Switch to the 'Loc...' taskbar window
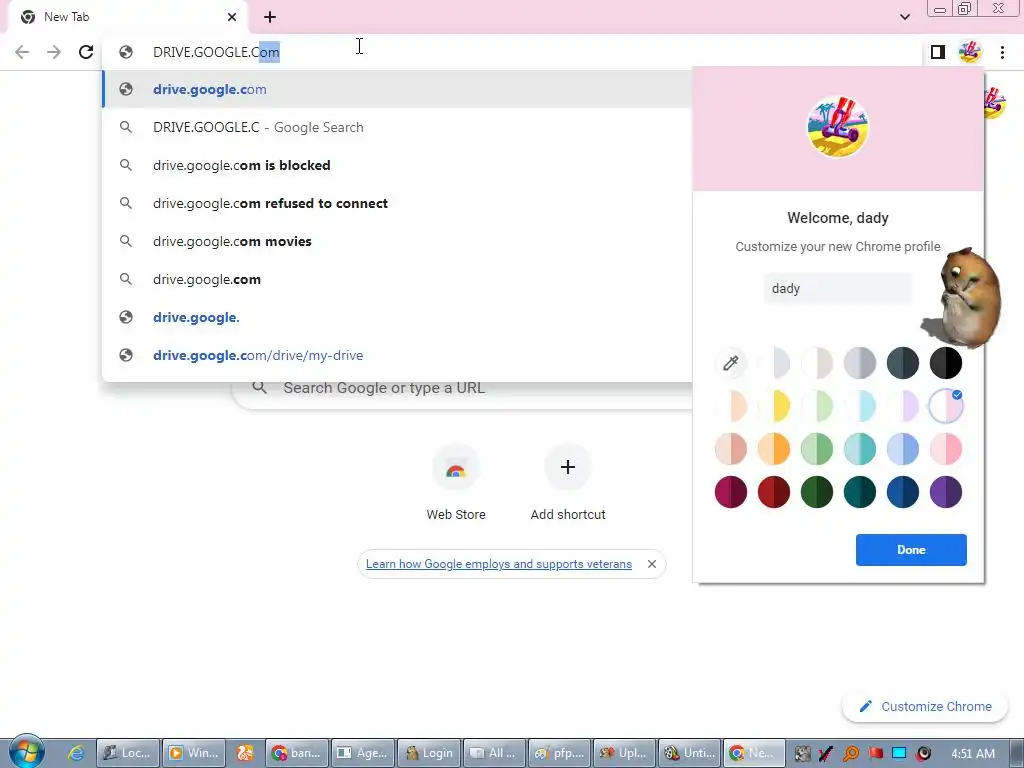This screenshot has height=768, width=1024. [x=128, y=754]
